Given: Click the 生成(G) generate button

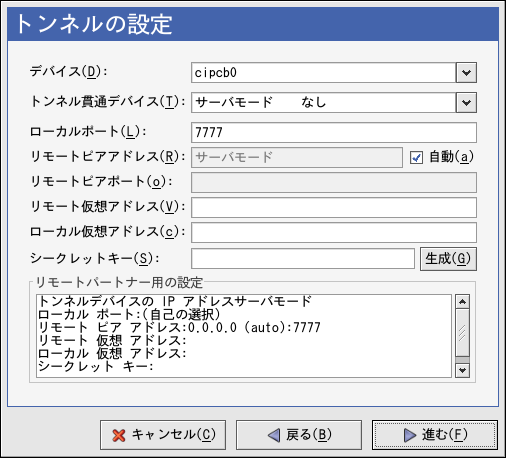Looking at the screenshot, I should pos(448,259).
